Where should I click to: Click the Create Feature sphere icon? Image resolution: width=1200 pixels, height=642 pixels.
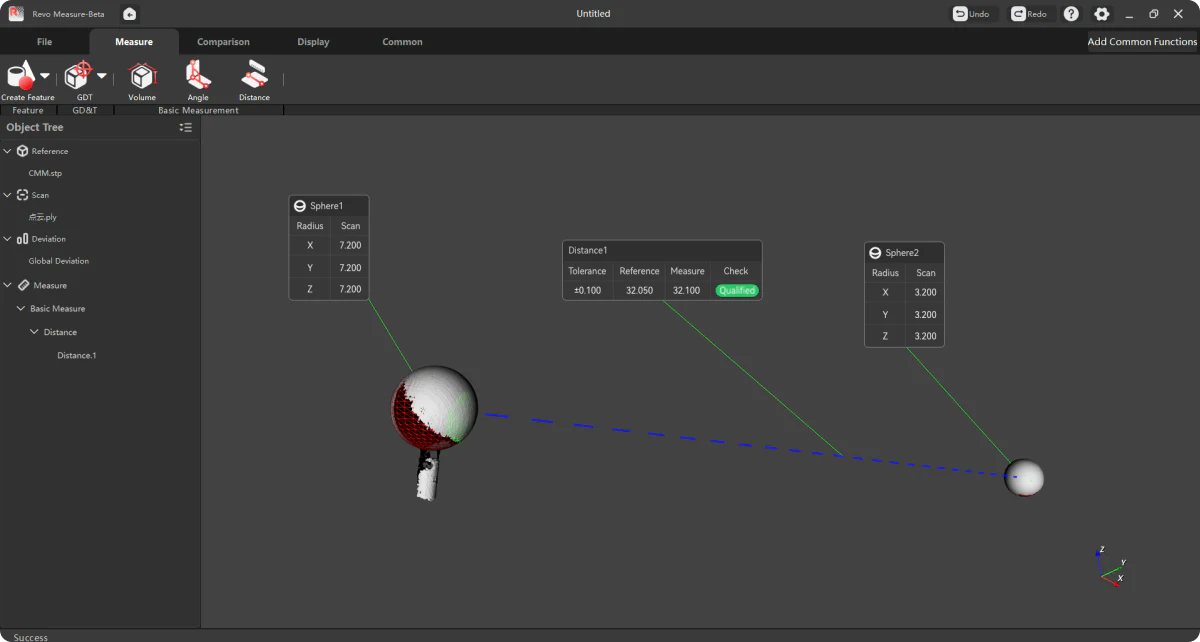click(21, 76)
